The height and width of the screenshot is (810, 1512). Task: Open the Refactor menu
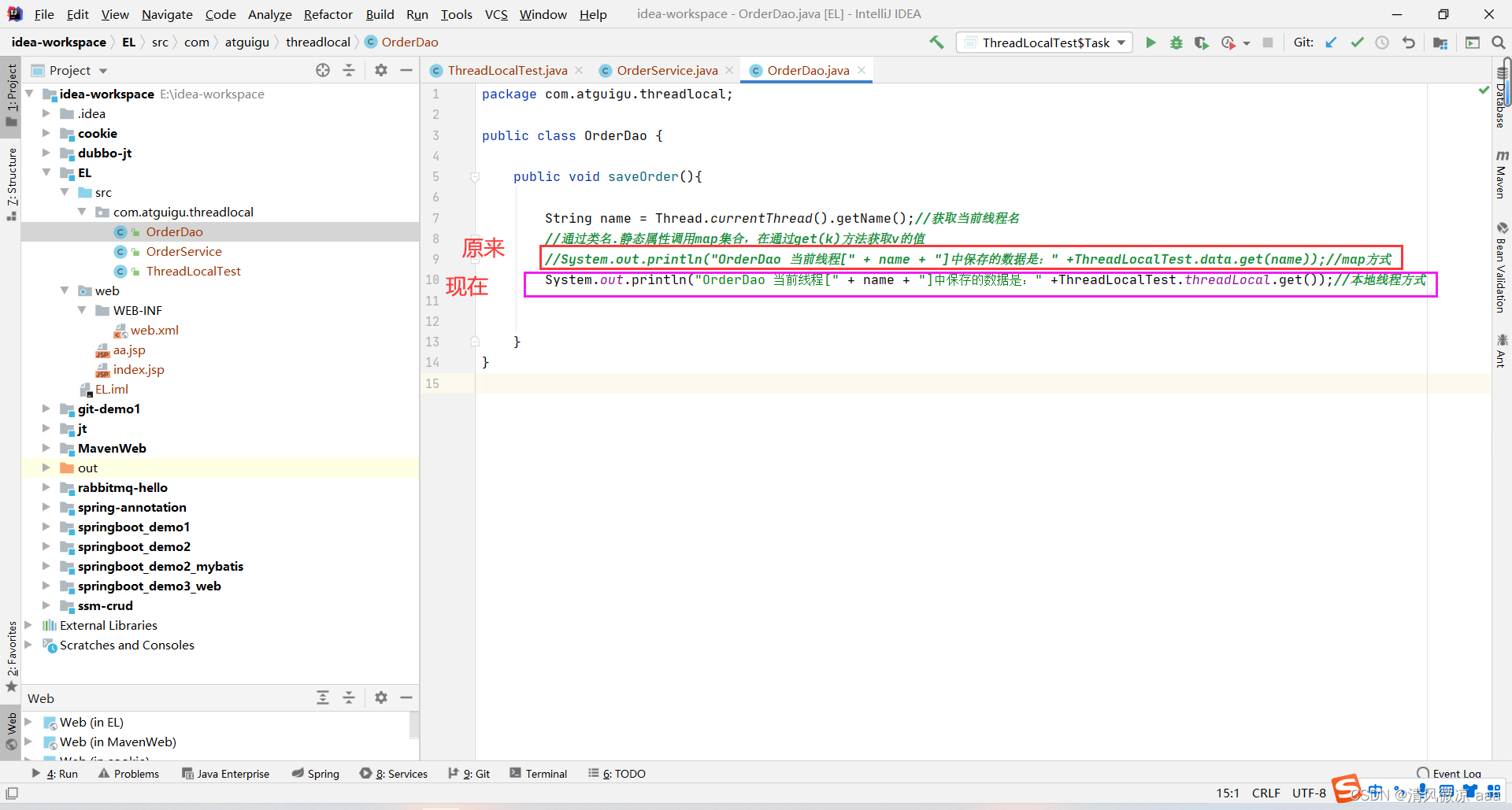tap(328, 14)
